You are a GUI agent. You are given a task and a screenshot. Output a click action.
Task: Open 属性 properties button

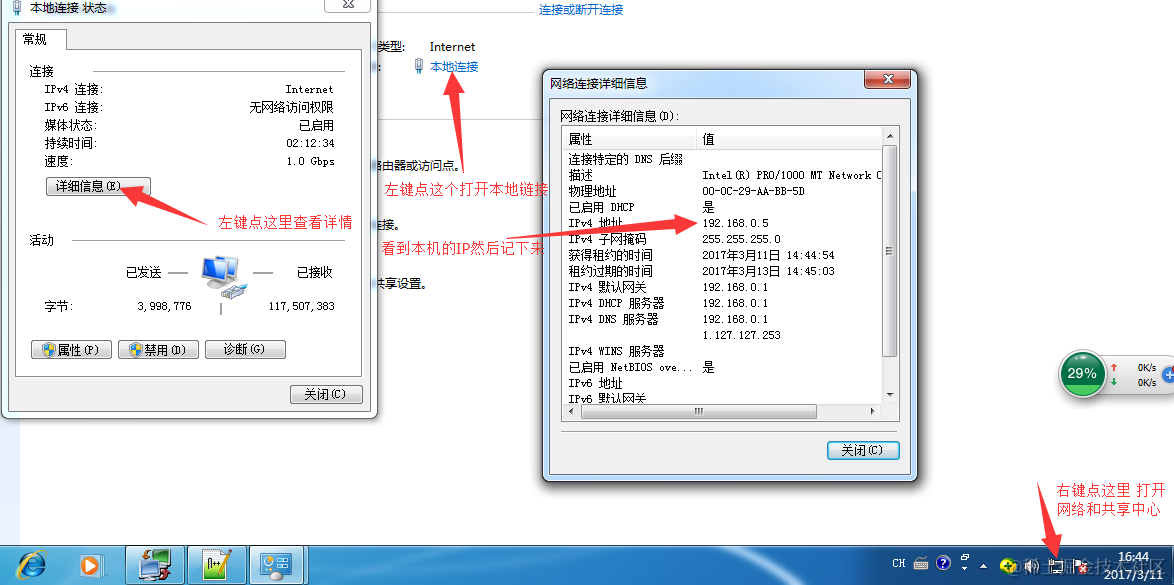[x=71, y=350]
